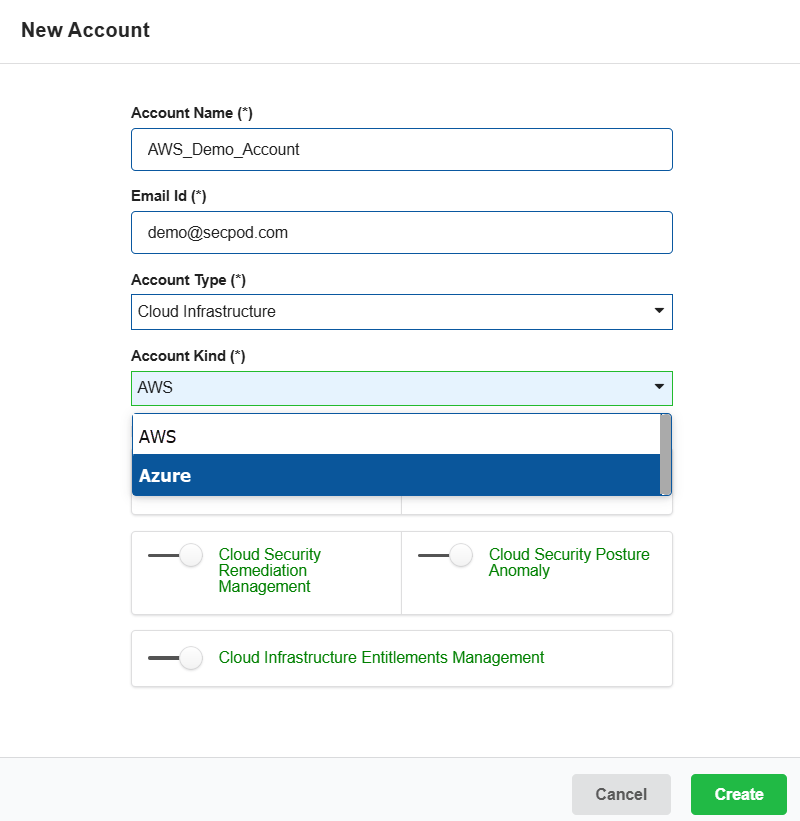Image resolution: width=800 pixels, height=821 pixels.
Task: Click the Account Type dropdown arrow
Action: point(659,311)
